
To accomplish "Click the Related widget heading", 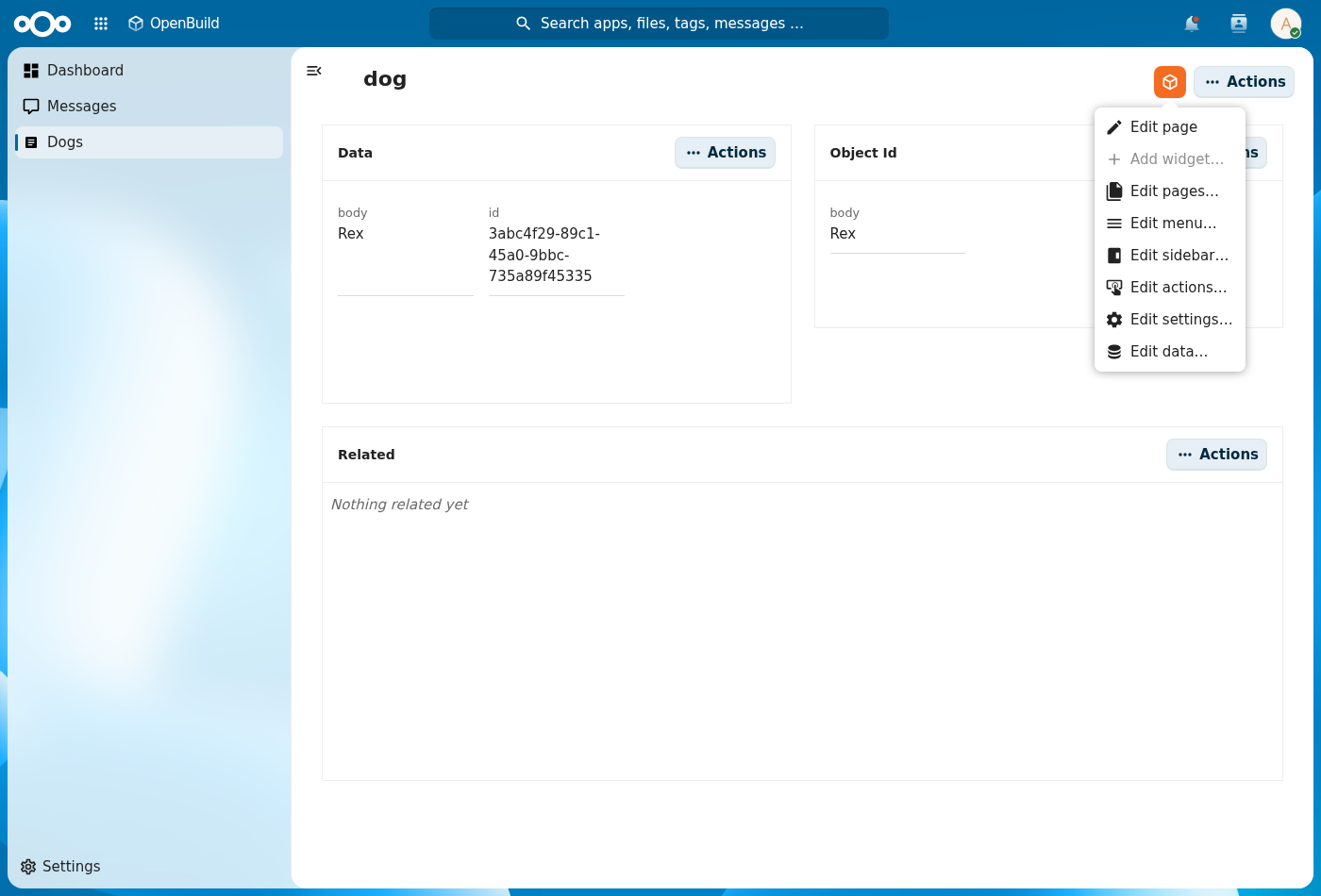I will tap(366, 455).
